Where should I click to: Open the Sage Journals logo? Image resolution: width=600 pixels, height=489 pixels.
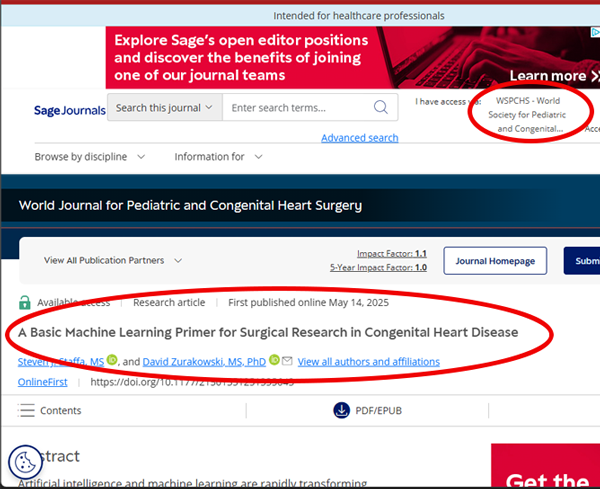tap(70, 111)
